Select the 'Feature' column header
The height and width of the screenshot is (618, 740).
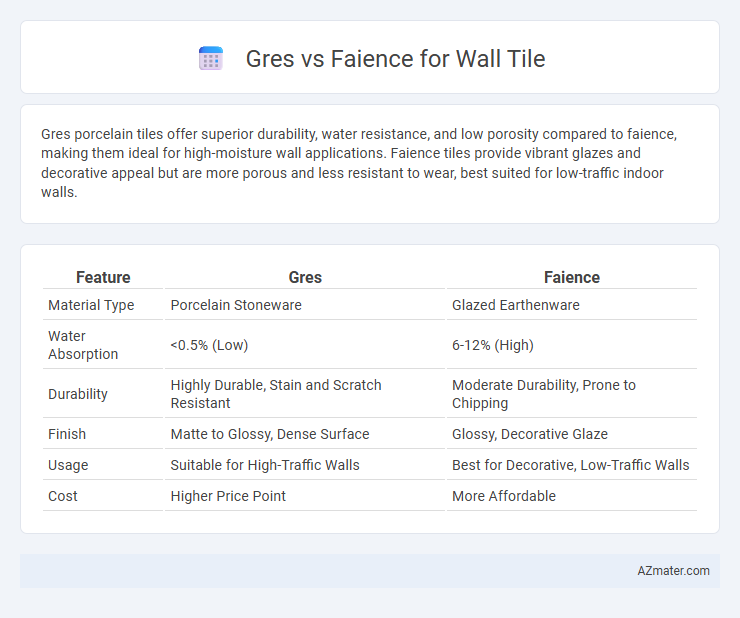click(x=103, y=277)
